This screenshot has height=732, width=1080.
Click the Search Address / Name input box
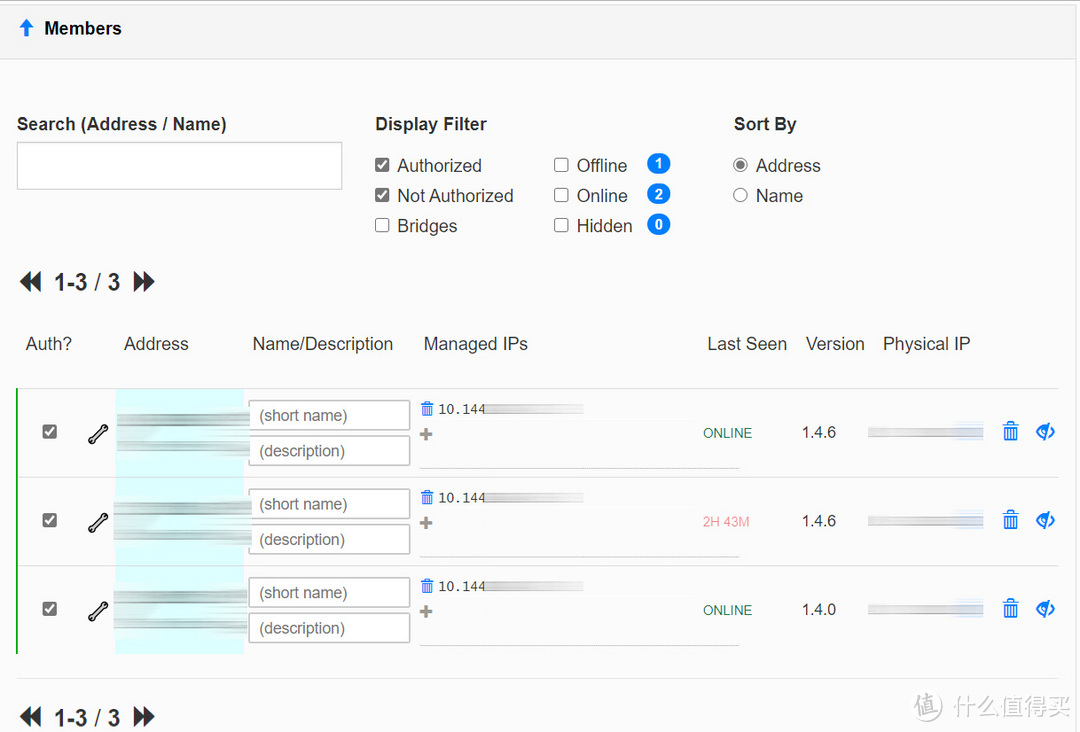click(x=179, y=165)
